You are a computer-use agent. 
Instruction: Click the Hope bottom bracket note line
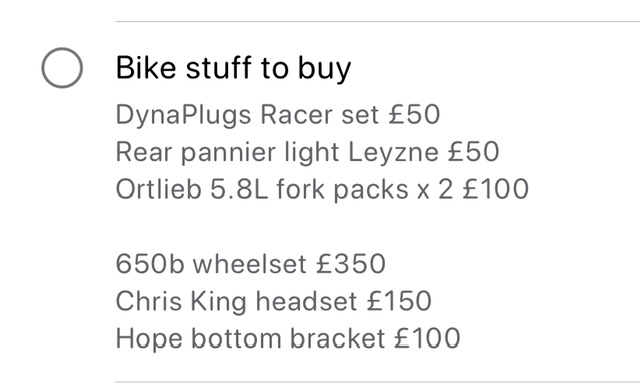(288, 339)
